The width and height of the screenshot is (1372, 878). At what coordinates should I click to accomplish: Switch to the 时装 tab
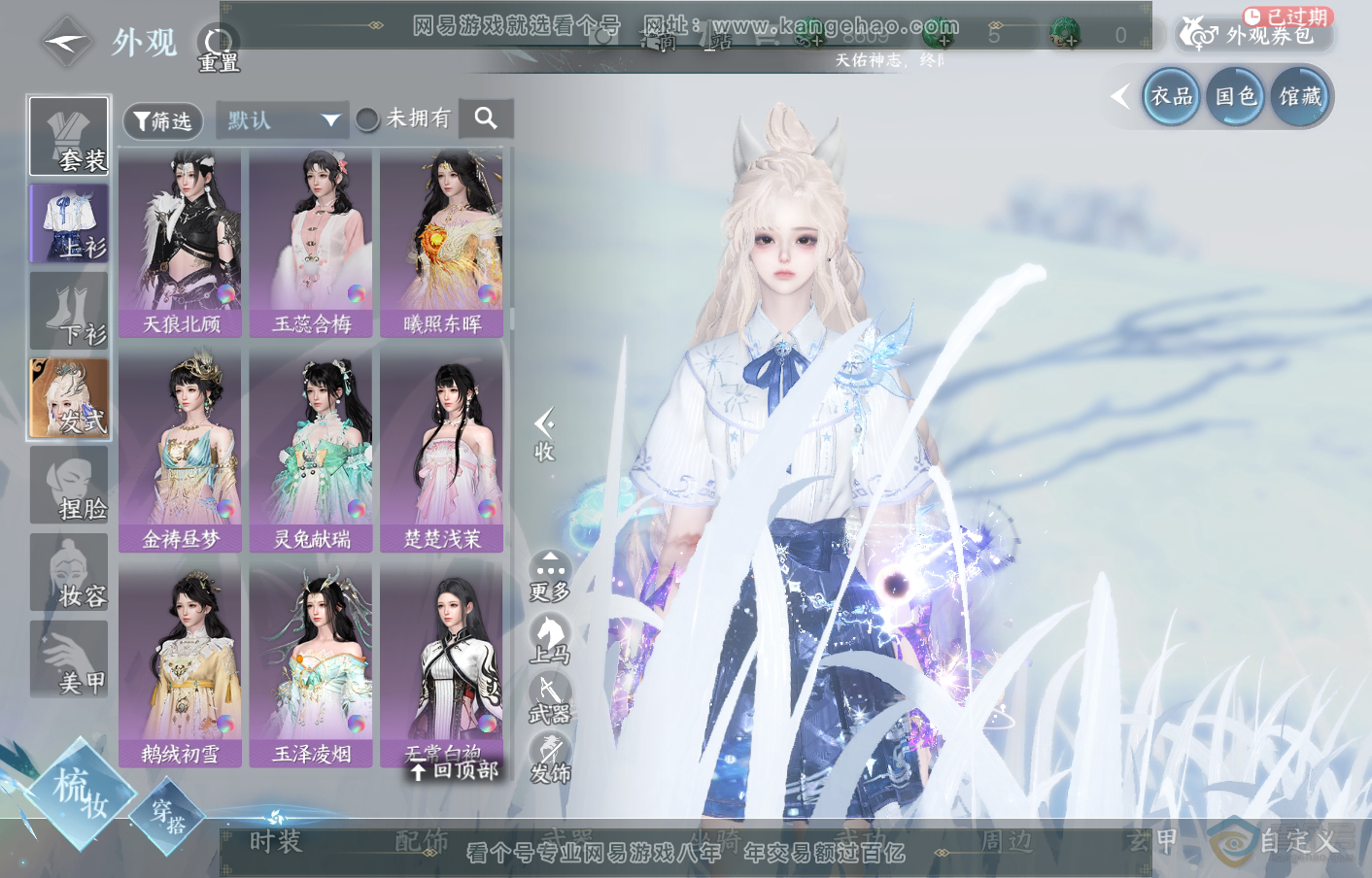click(276, 841)
